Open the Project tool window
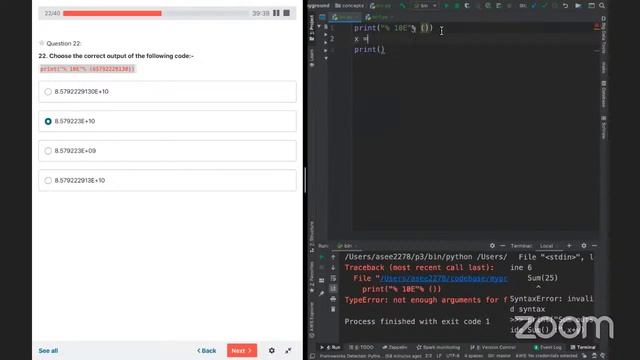640x360 pixels. tap(312, 28)
